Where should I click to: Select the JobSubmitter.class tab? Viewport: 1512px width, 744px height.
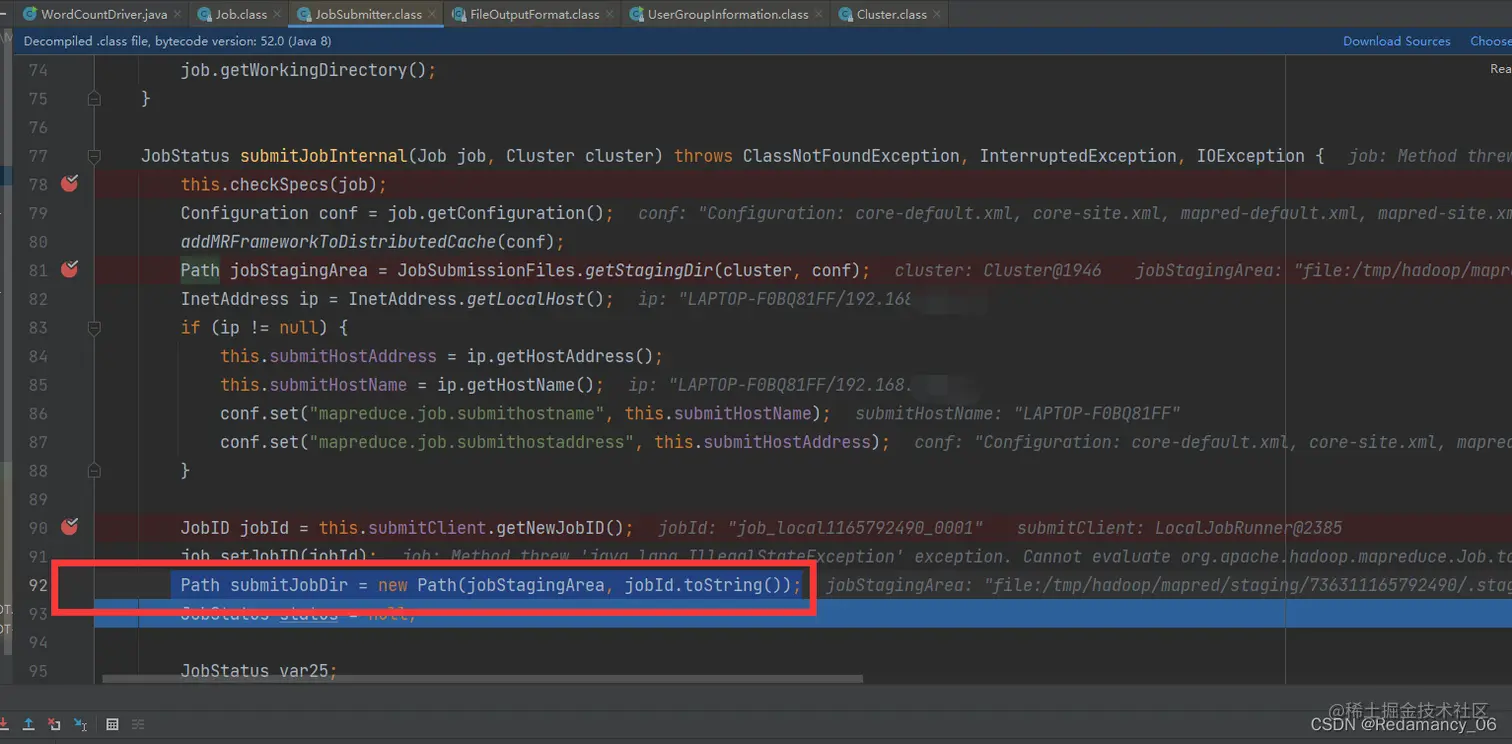tap(367, 15)
